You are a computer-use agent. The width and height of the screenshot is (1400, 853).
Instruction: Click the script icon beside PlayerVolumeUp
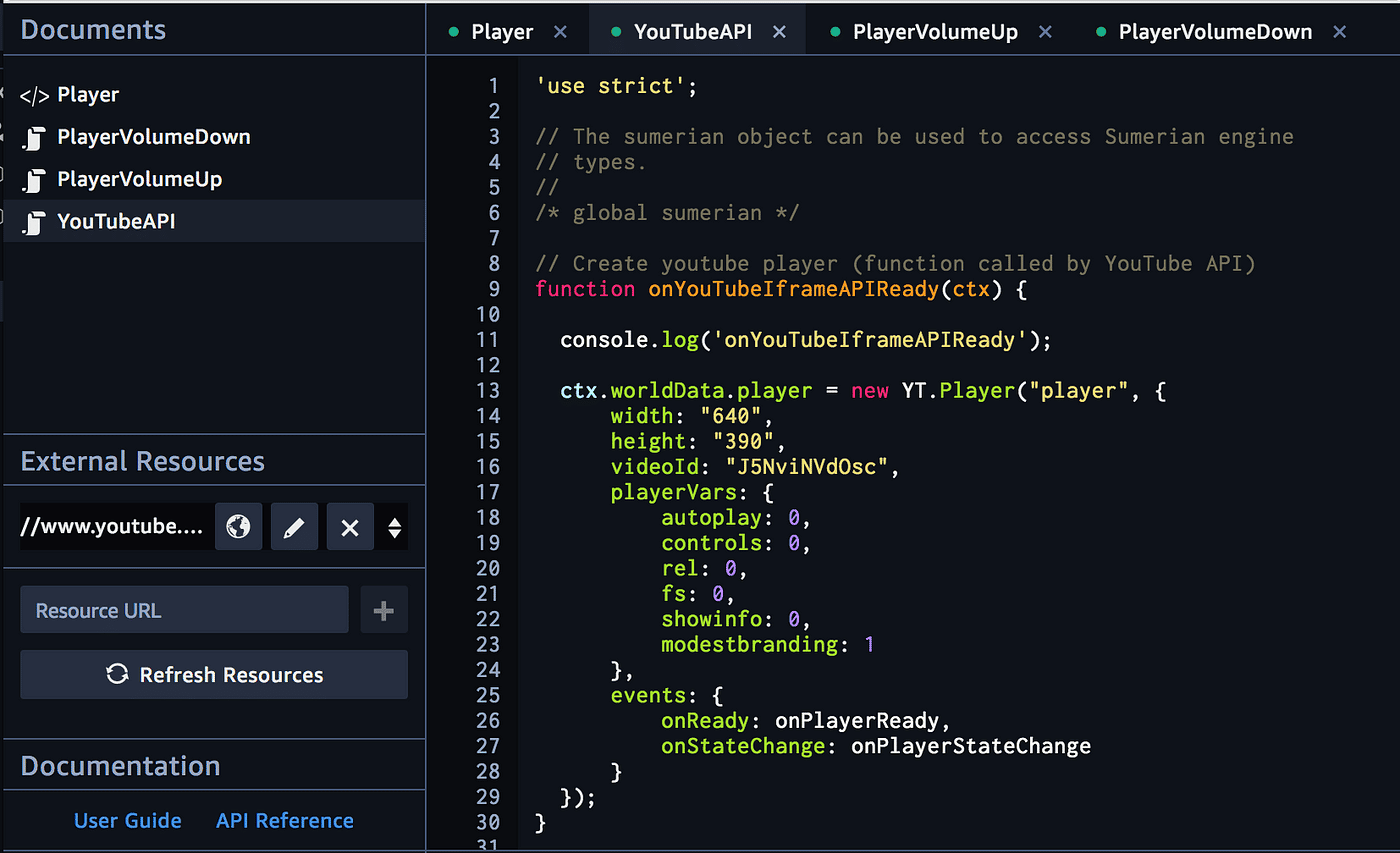click(x=35, y=181)
